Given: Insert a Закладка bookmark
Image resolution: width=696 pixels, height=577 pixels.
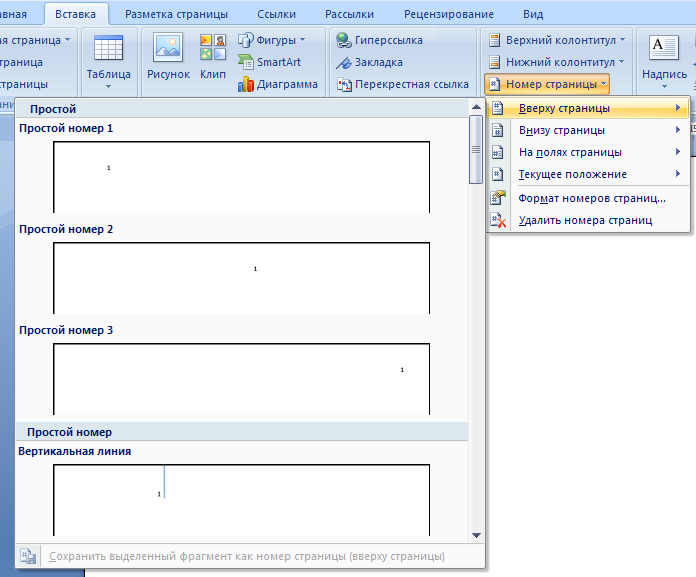Looking at the screenshot, I should point(369,62).
